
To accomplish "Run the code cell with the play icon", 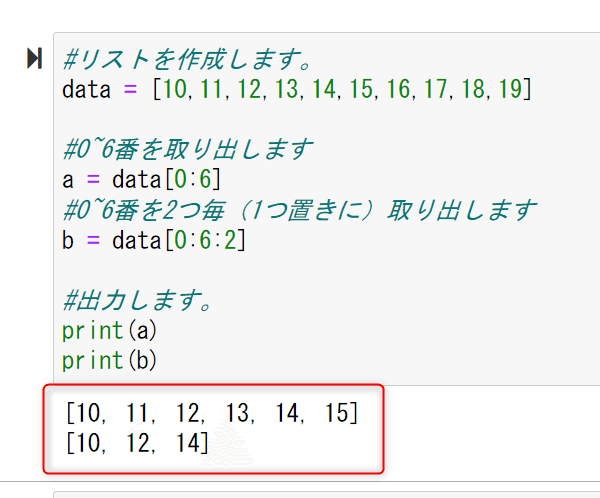I will (35, 59).
